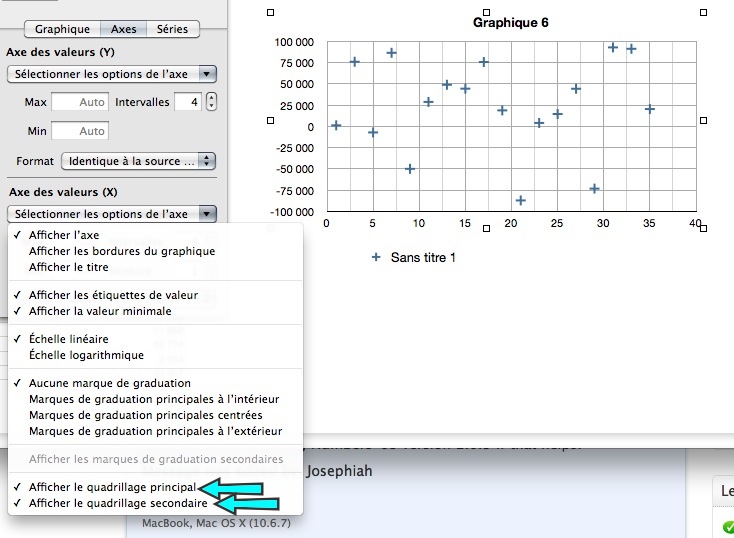Viewport: 734px width, 538px height.
Task: Click the X-axis label 20
Action: (511, 223)
